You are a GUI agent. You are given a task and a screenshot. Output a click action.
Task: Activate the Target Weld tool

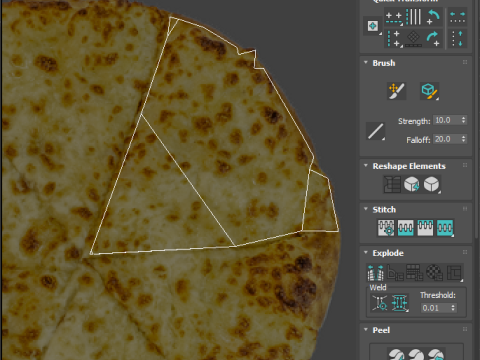tap(380, 303)
